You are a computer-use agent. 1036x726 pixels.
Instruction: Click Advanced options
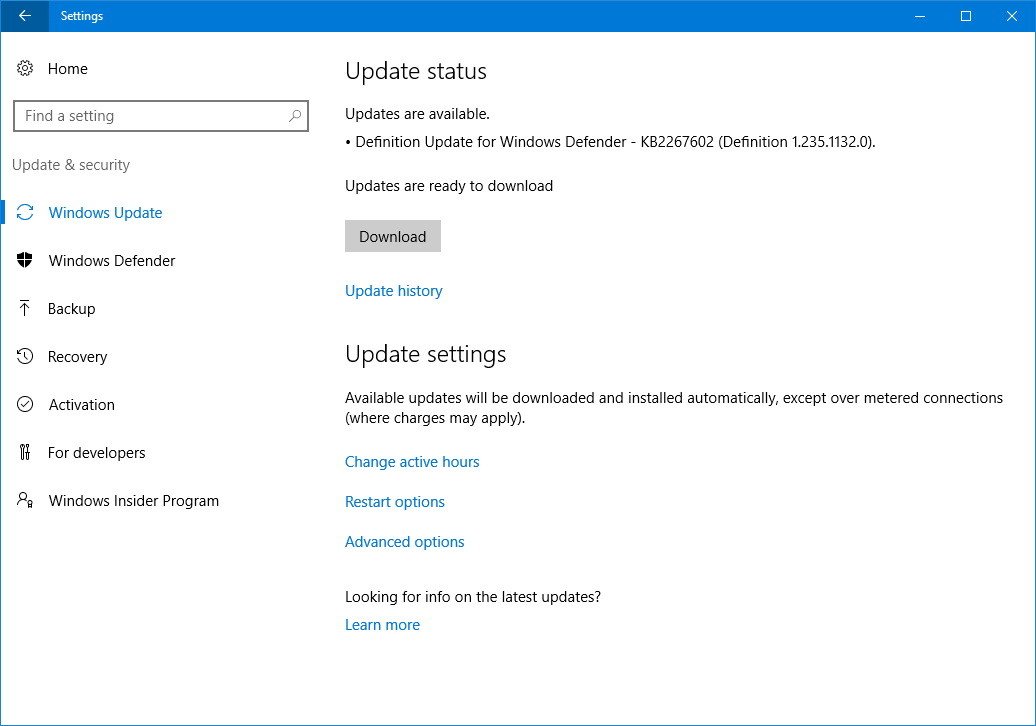404,541
